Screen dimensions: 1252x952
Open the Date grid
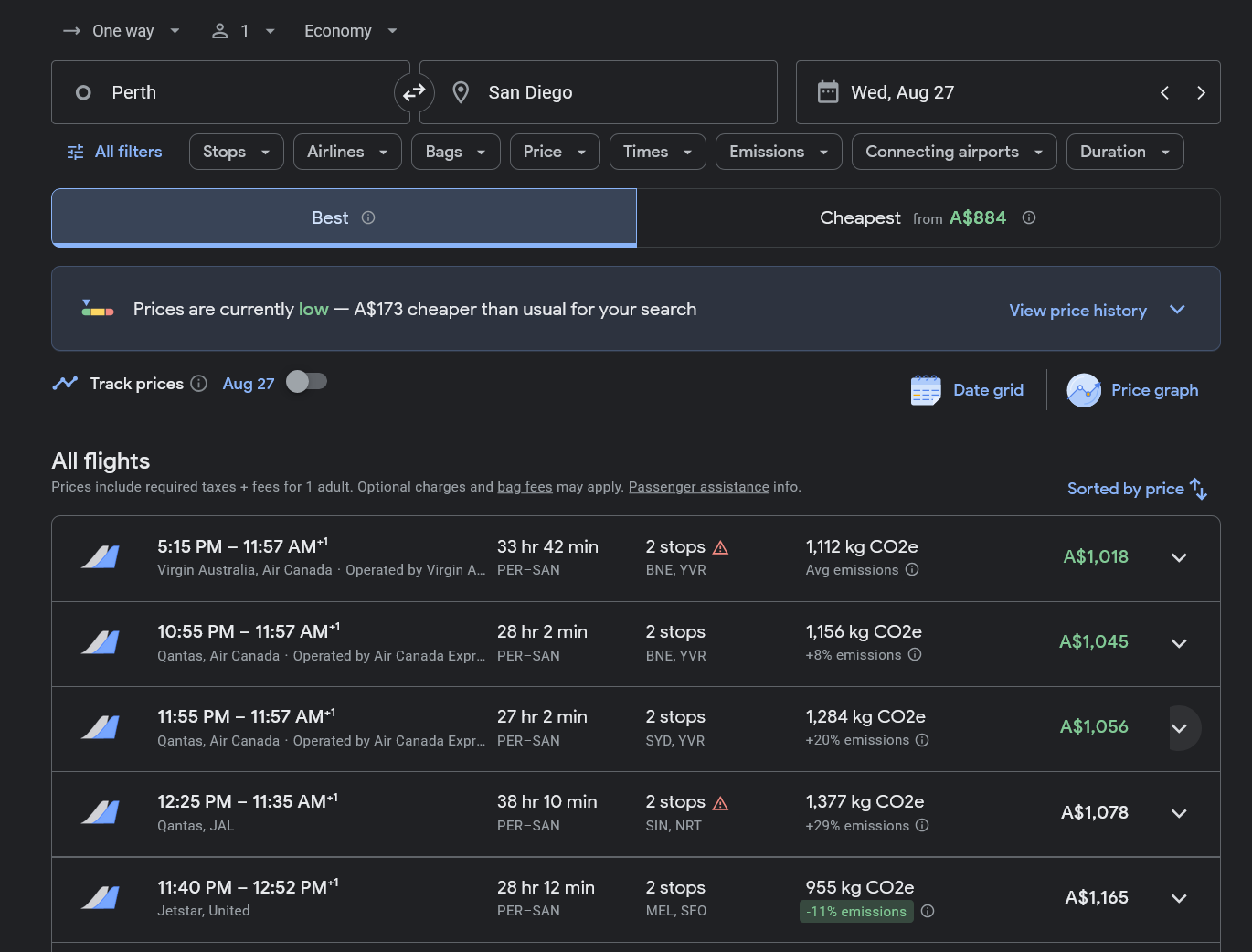[967, 390]
